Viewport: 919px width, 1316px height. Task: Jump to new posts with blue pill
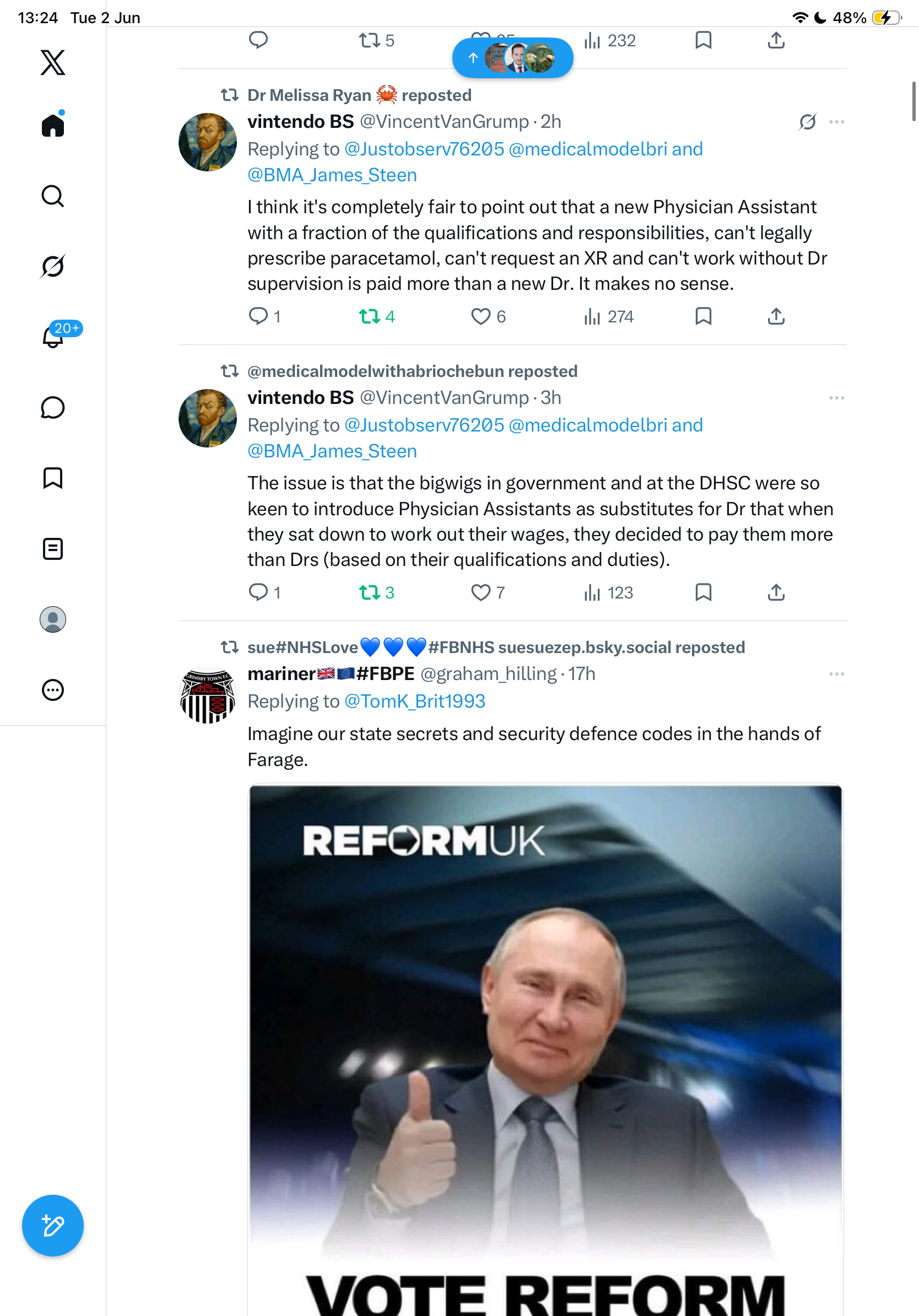click(x=513, y=58)
